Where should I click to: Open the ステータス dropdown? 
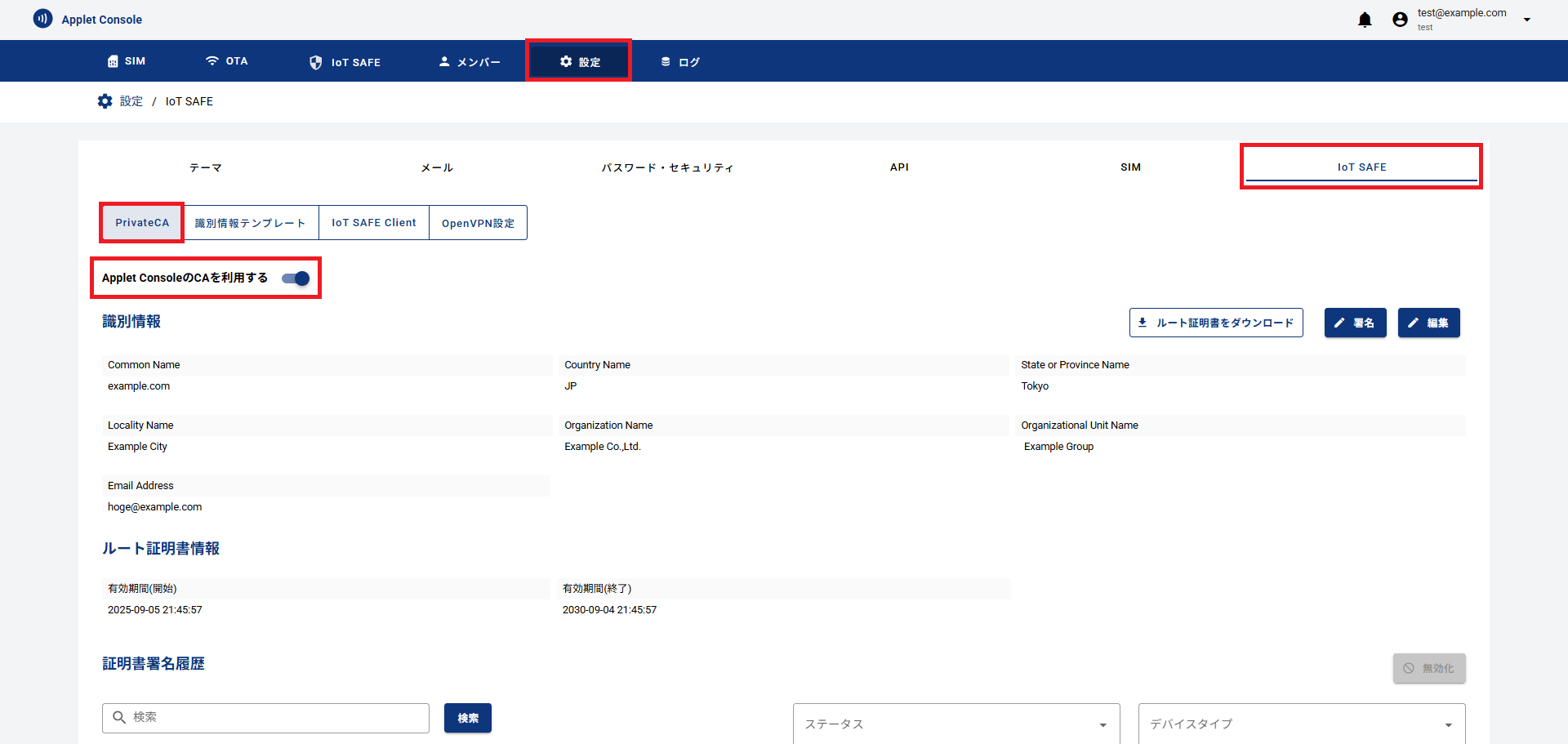(955, 724)
